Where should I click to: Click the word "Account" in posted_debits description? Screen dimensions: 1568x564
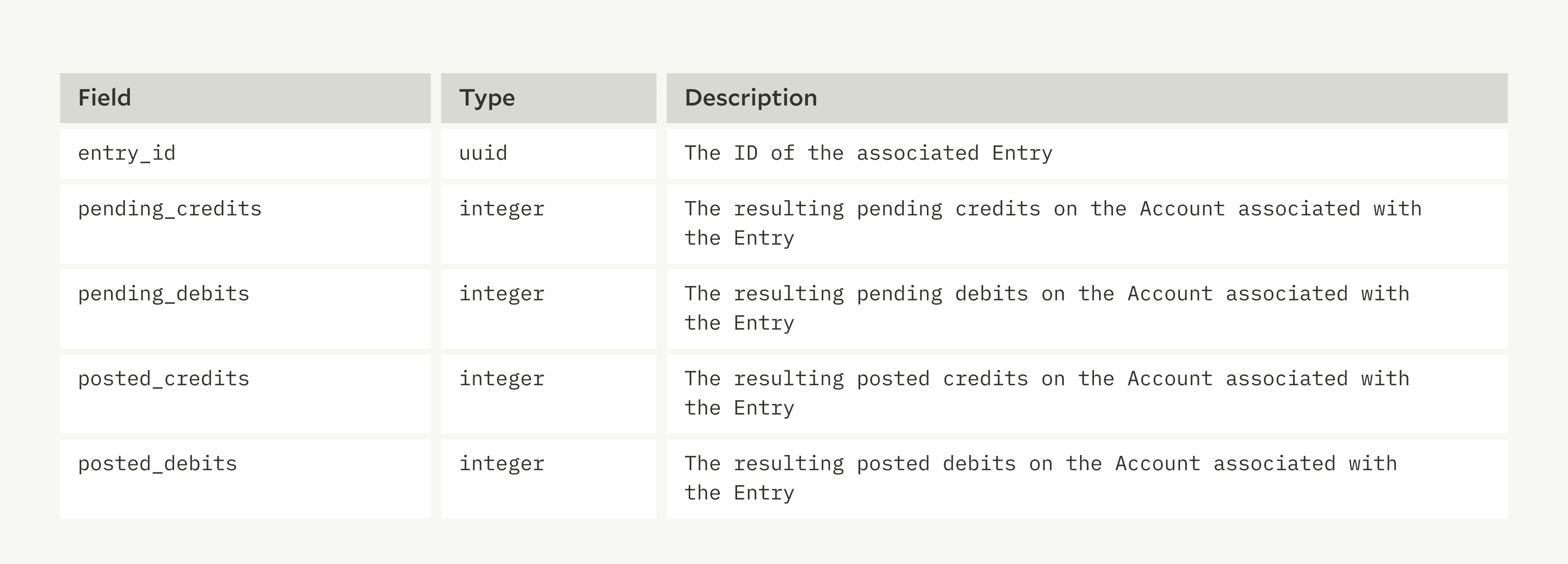point(1158,464)
